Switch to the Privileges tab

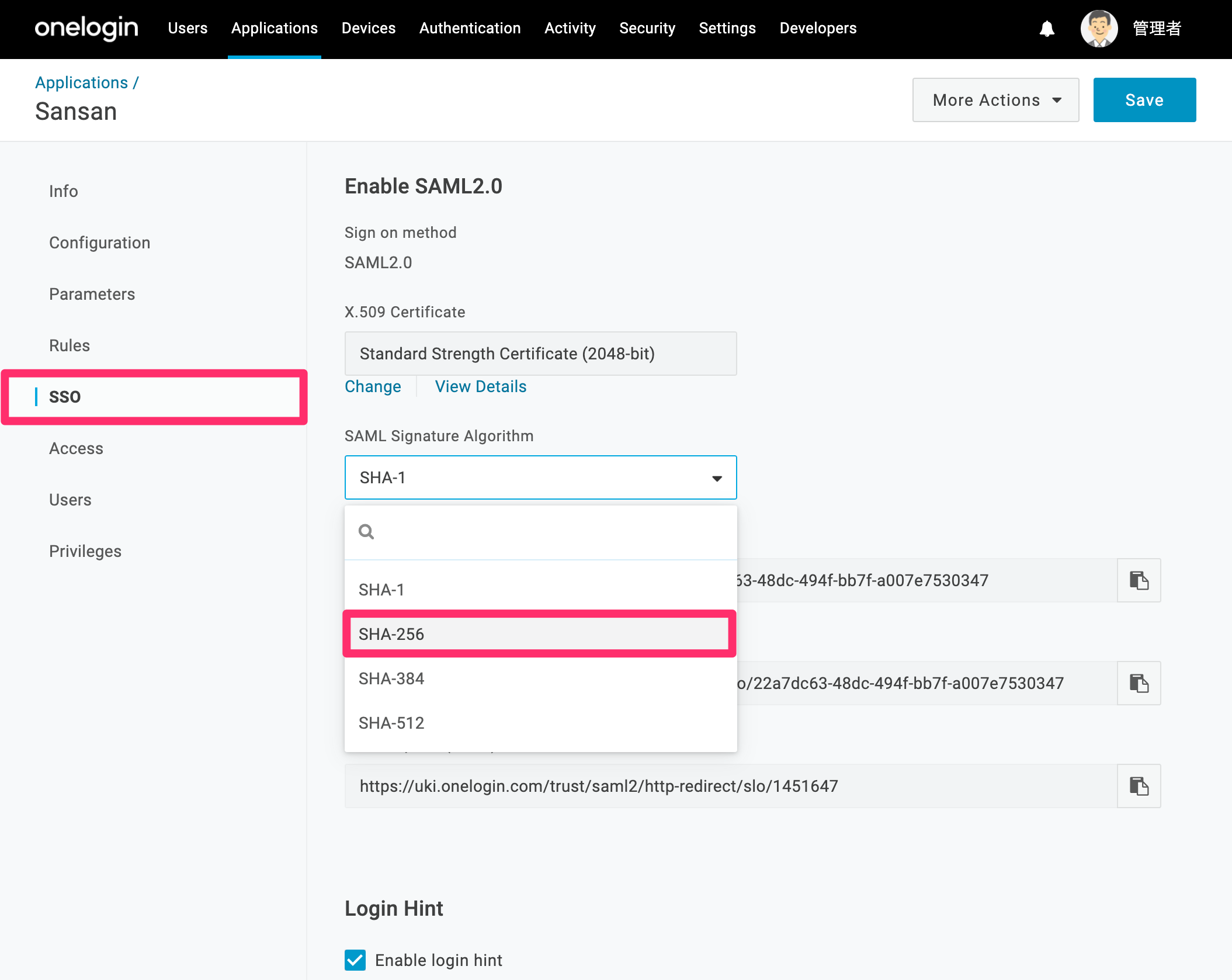point(85,551)
